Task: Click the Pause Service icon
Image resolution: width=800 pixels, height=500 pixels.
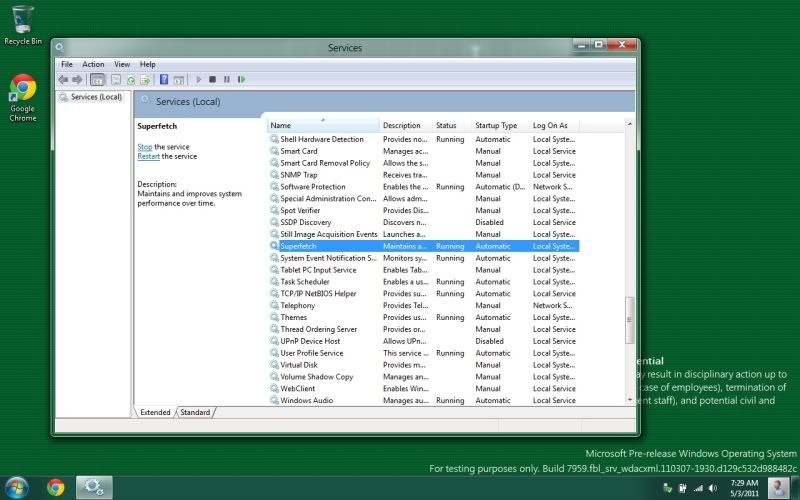Action: 227,80
